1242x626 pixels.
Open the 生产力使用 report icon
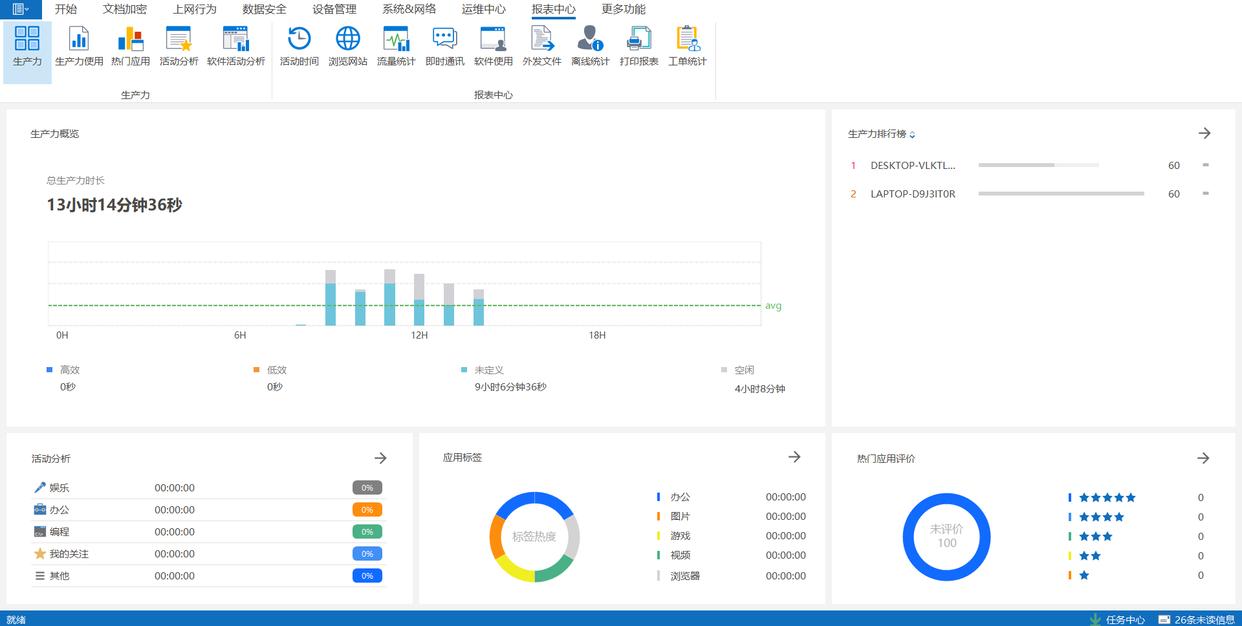pos(79,46)
